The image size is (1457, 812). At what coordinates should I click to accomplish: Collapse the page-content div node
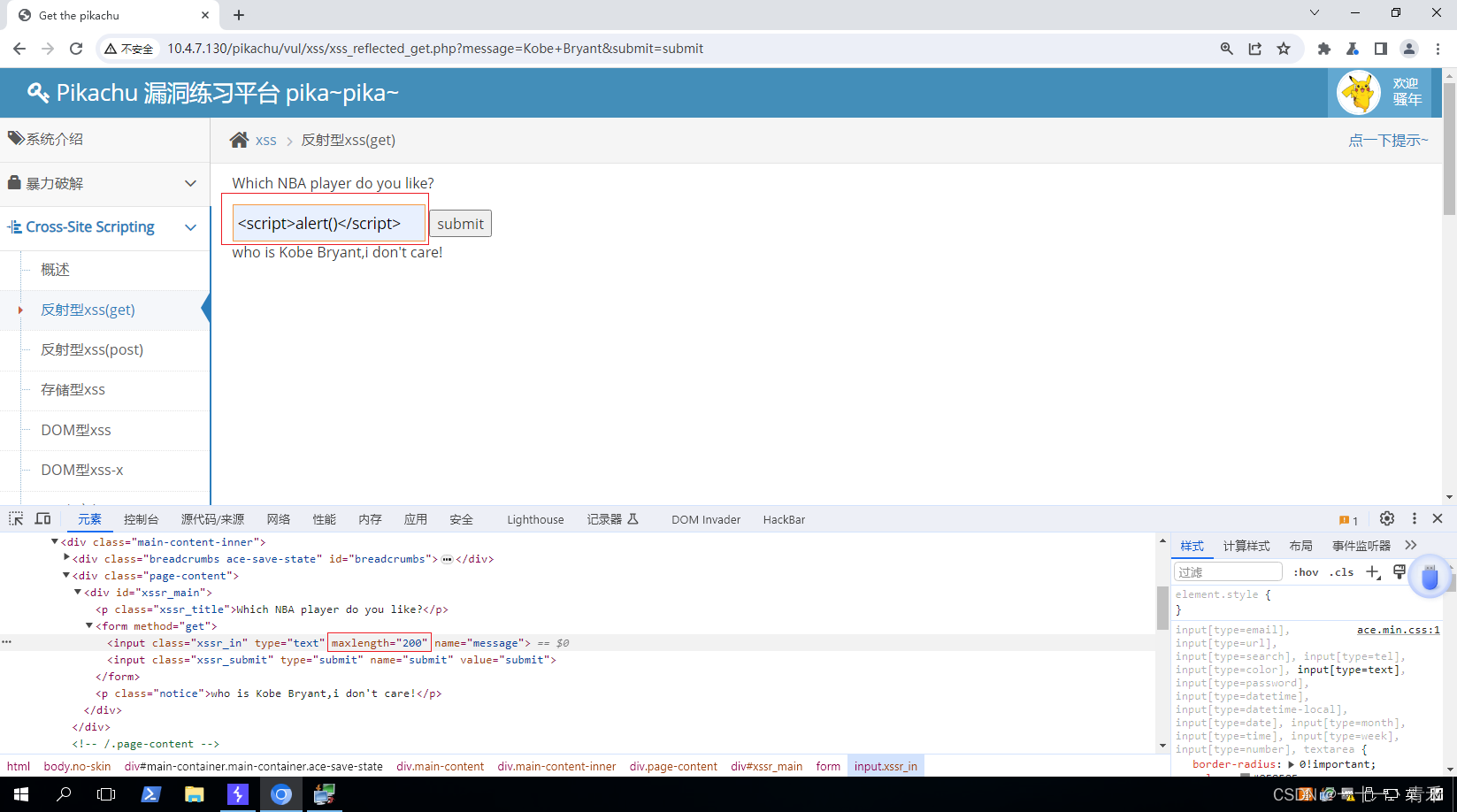pos(66,575)
